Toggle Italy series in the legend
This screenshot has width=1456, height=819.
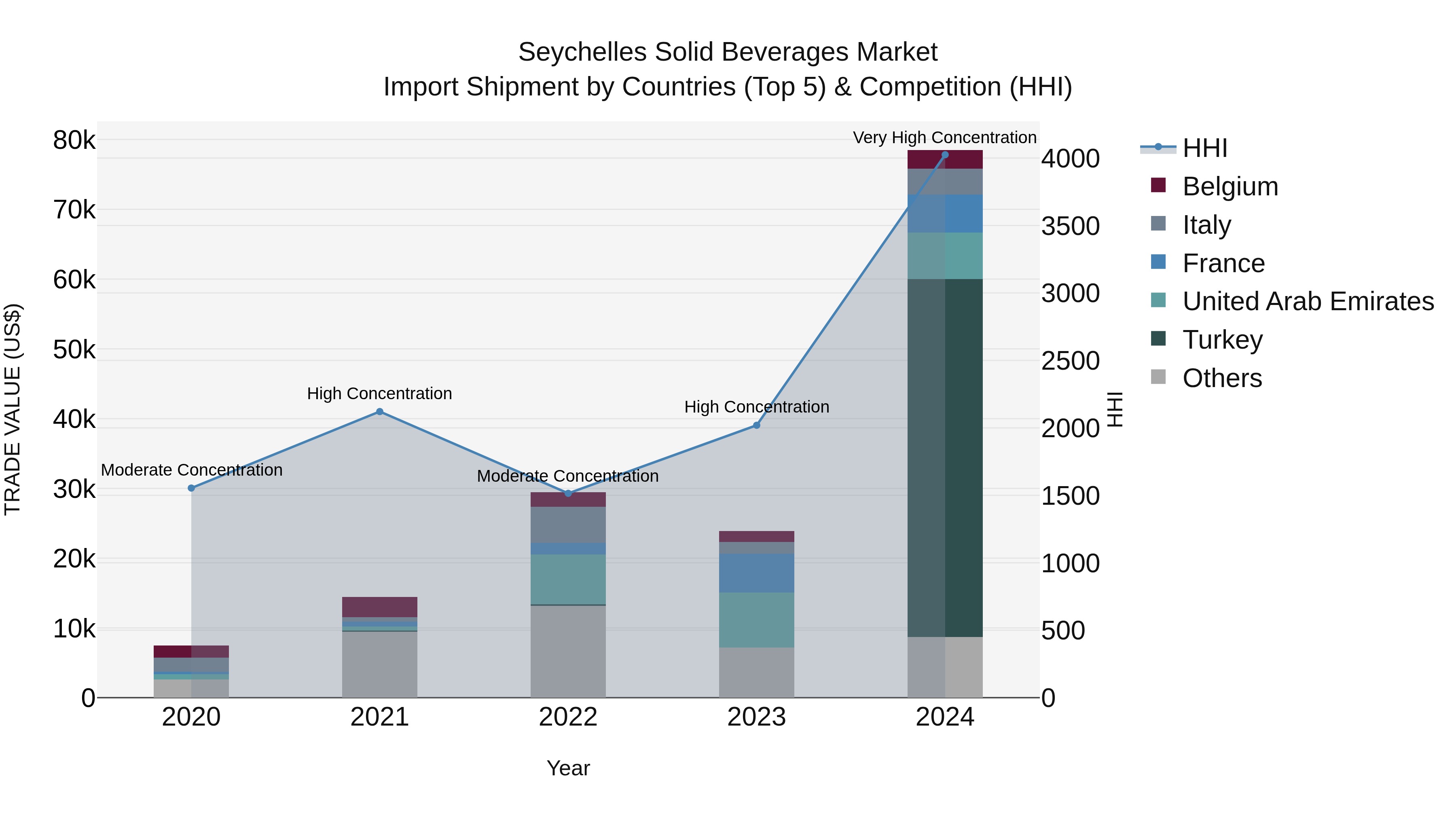1190,224
